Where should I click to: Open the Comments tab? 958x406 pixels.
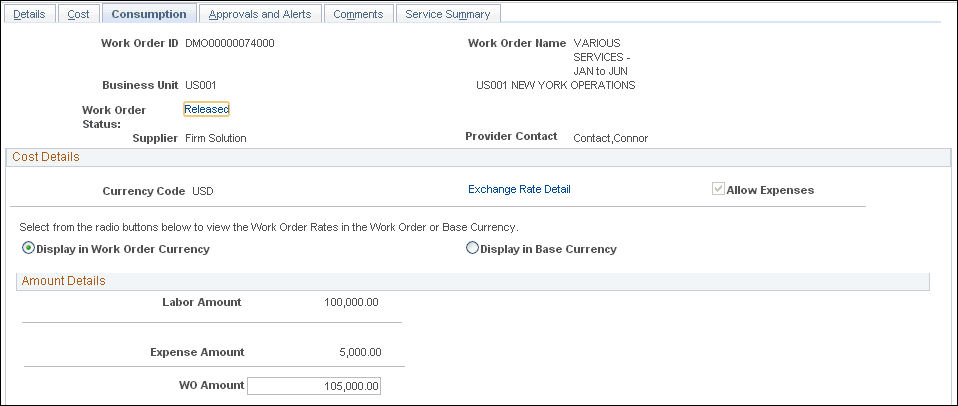[x=358, y=14]
